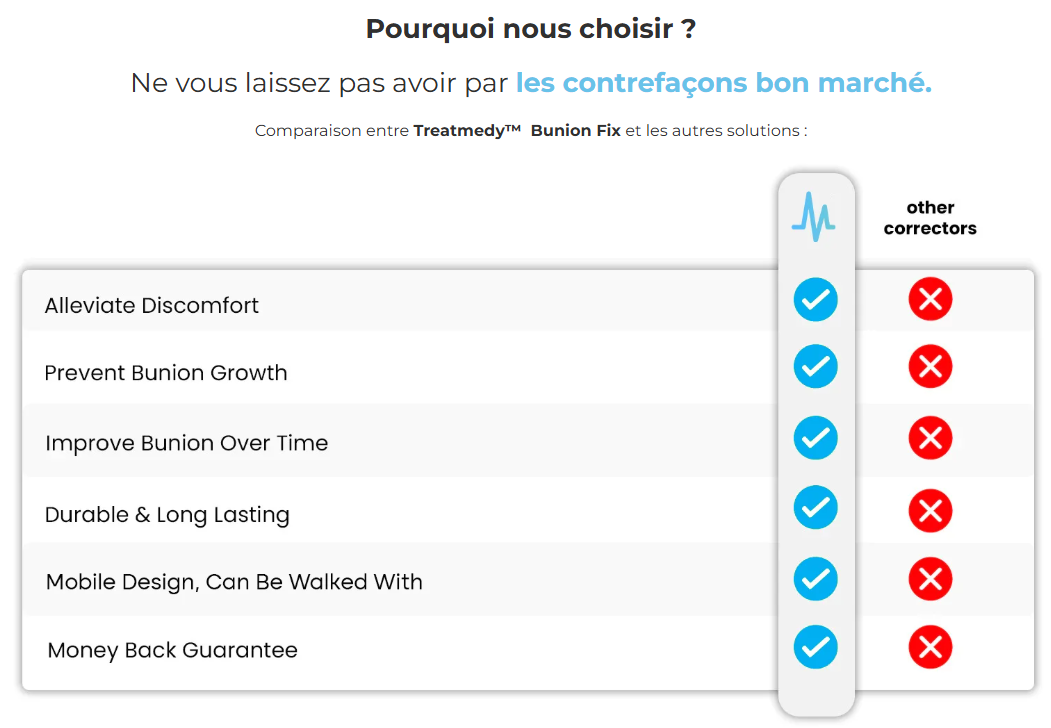Click blue checkmark for Mobile Design row
Viewport: 1051px width, 728px height.
[x=816, y=579]
